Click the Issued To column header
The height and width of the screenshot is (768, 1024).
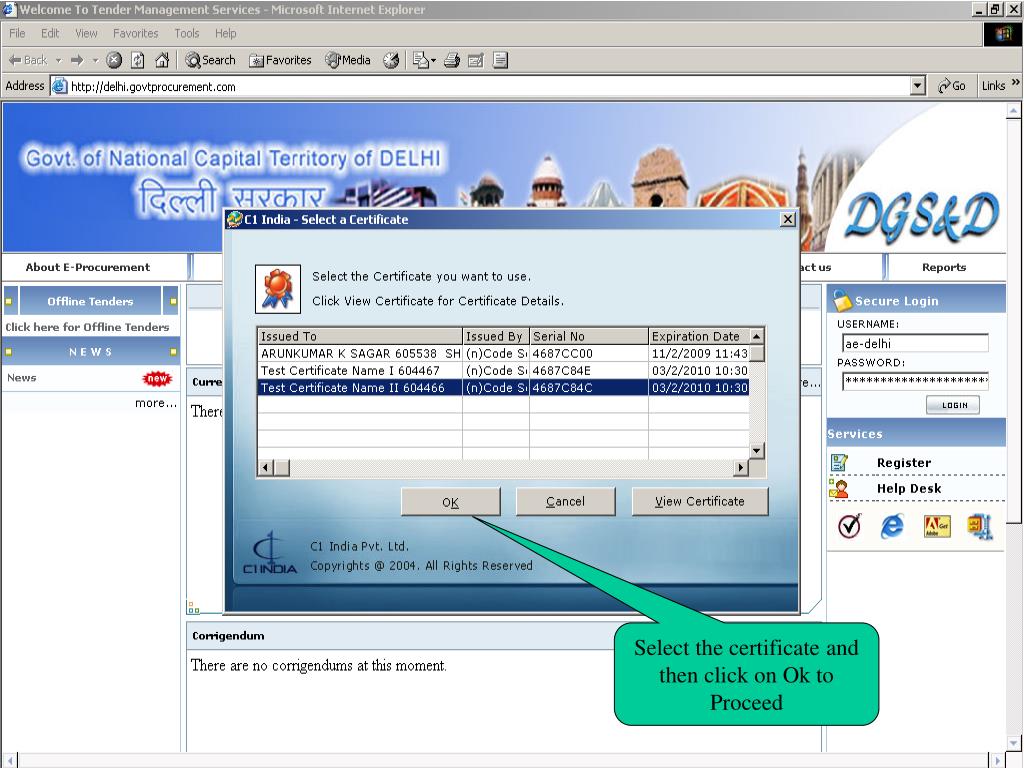[360, 336]
